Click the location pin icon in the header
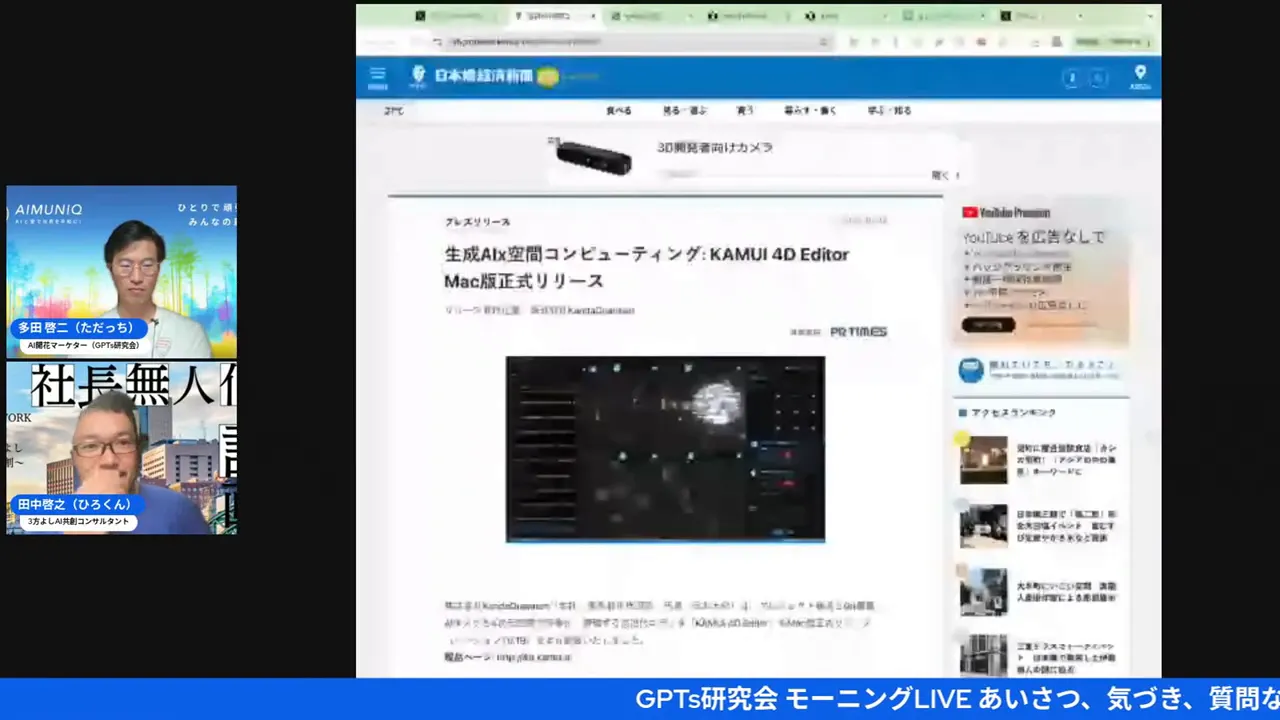 click(1140, 76)
